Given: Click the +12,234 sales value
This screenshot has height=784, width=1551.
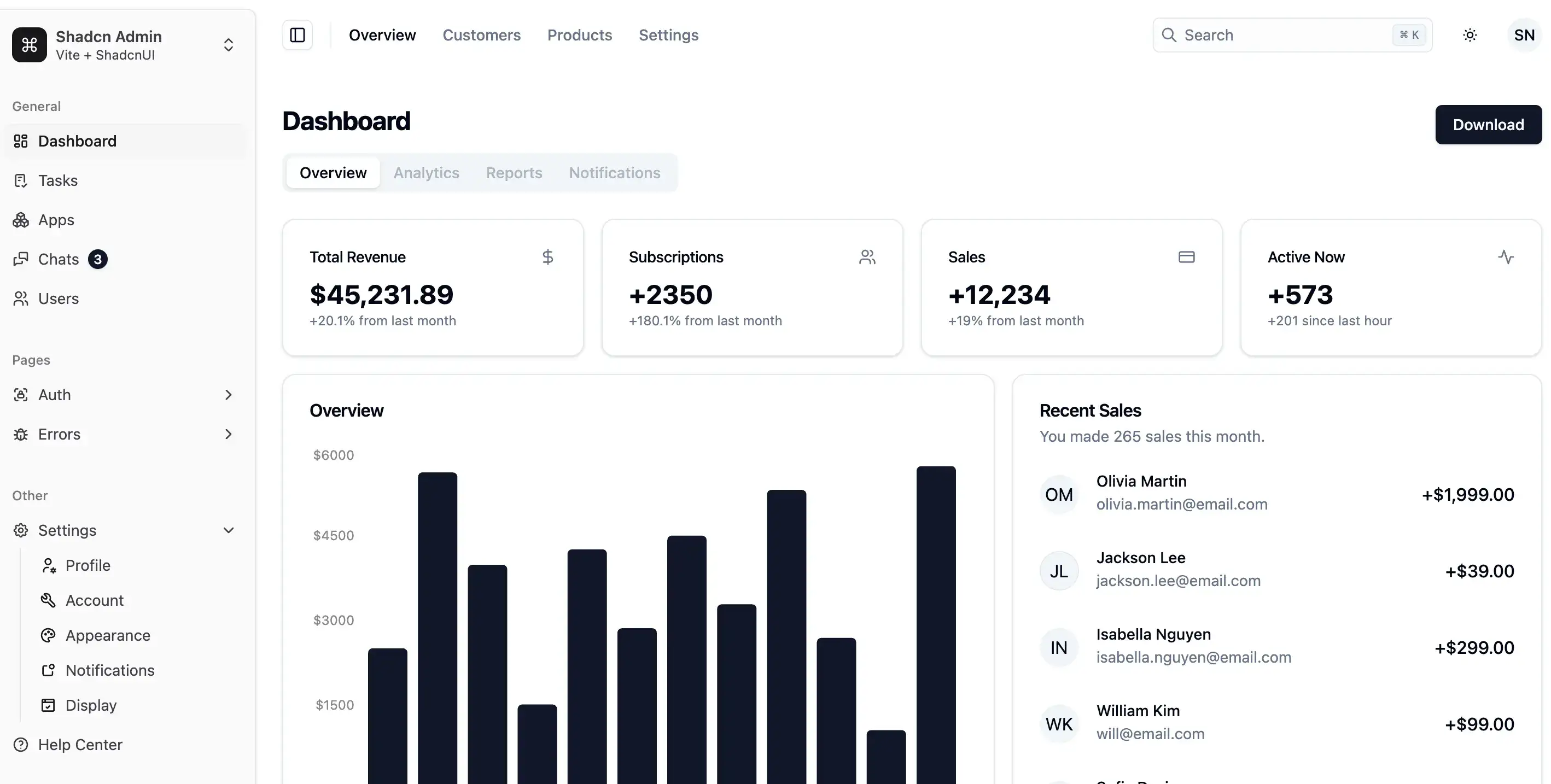Looking at the screenshot, I should [1000, 294].
